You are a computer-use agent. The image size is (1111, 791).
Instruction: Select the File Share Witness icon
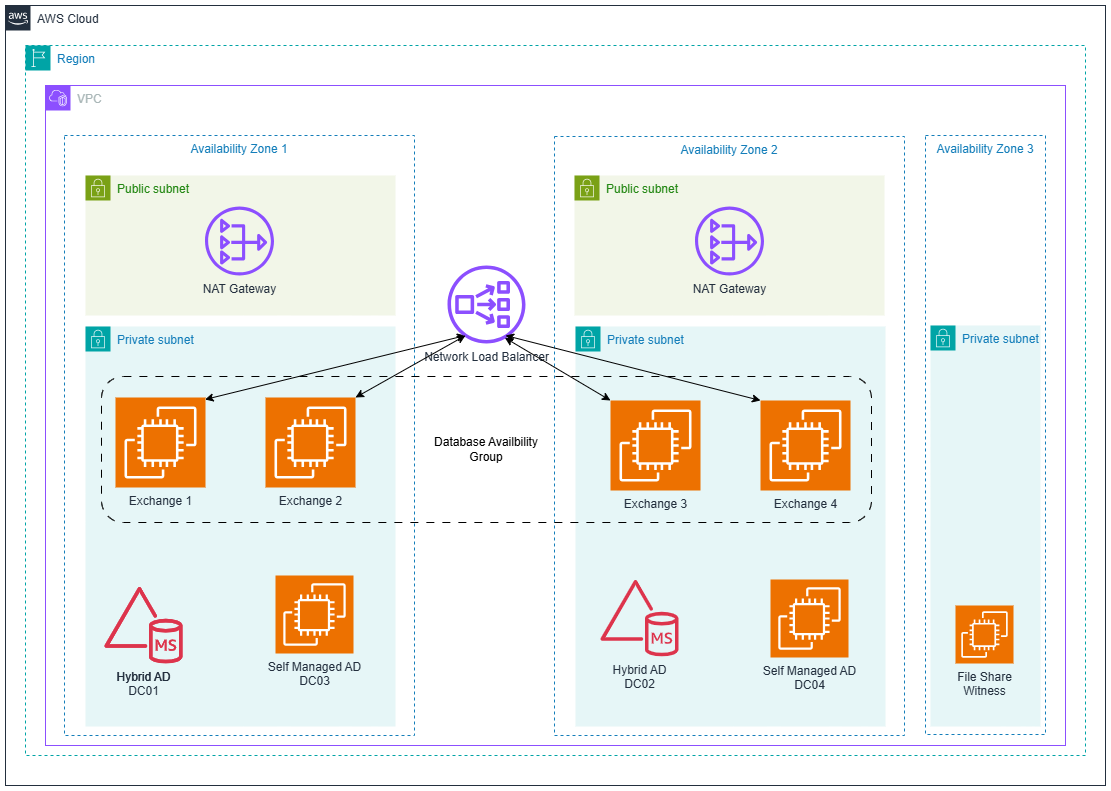(984, 634)
